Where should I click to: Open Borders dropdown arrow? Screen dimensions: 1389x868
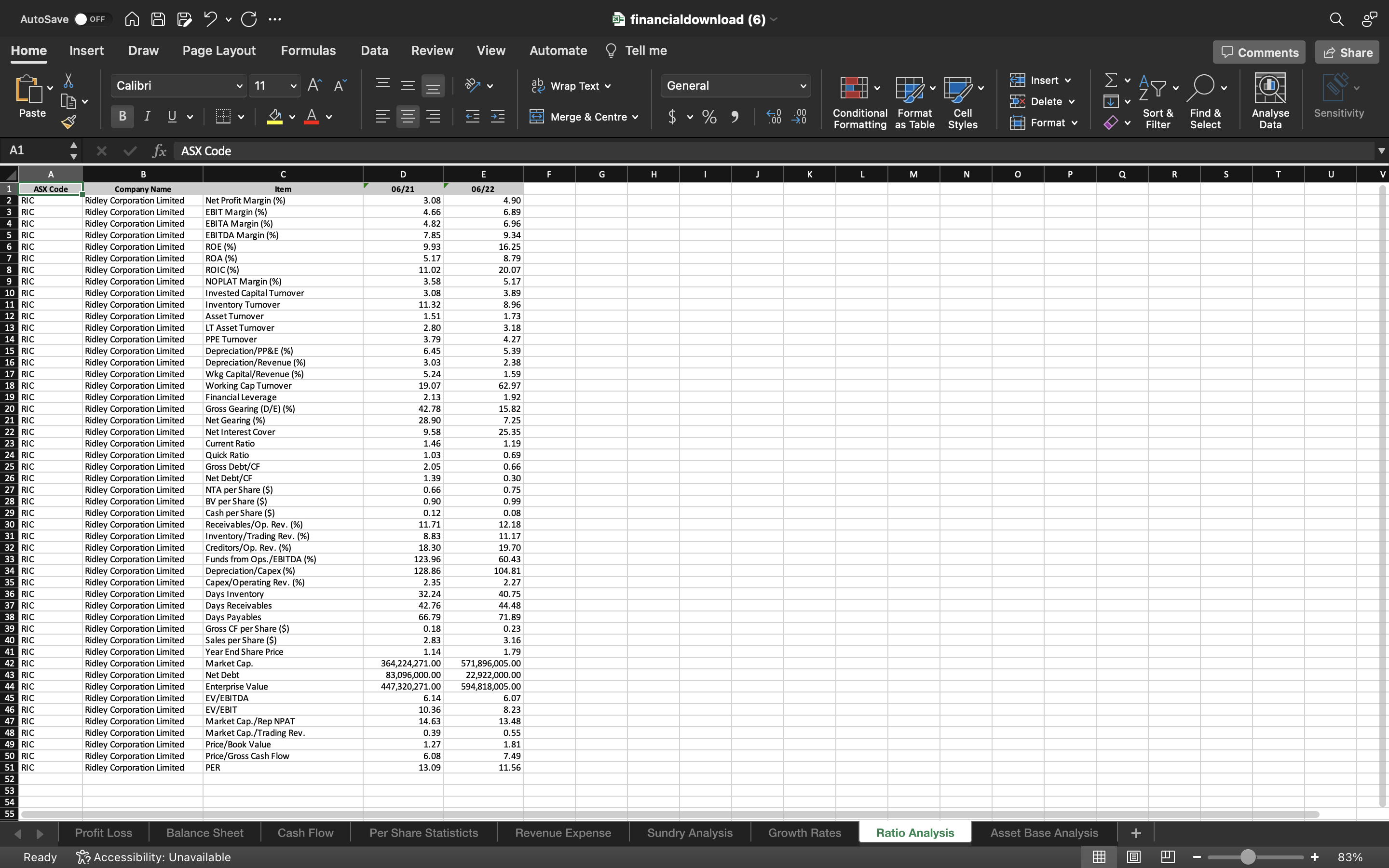point(241,117)
